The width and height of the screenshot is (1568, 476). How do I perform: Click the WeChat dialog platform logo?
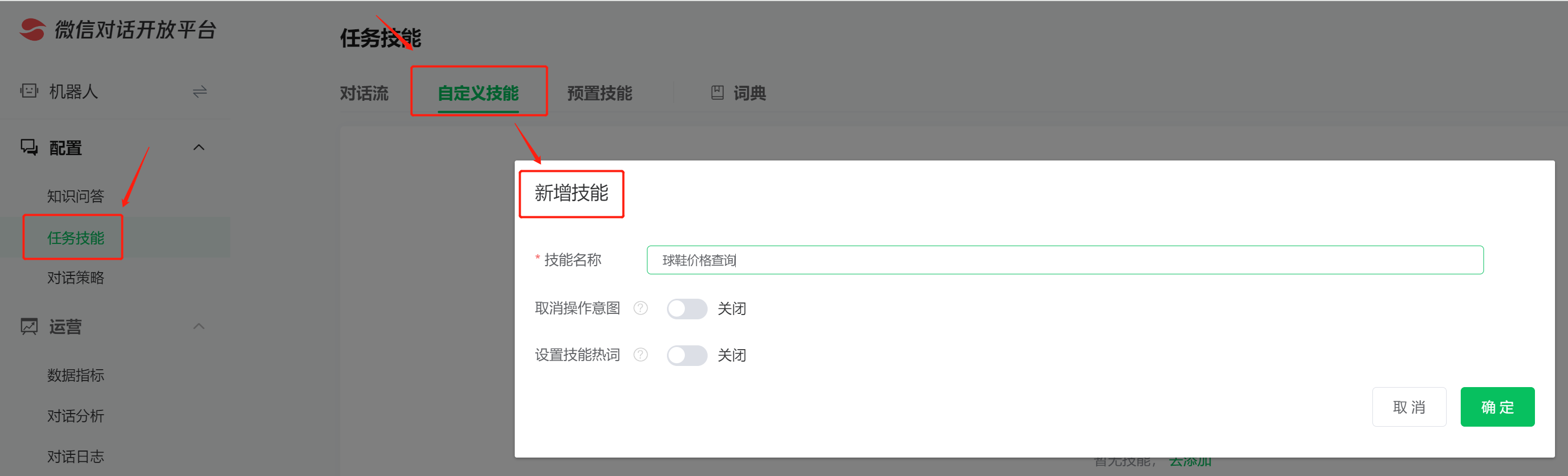pyautogui.click(x=33, y=29)
